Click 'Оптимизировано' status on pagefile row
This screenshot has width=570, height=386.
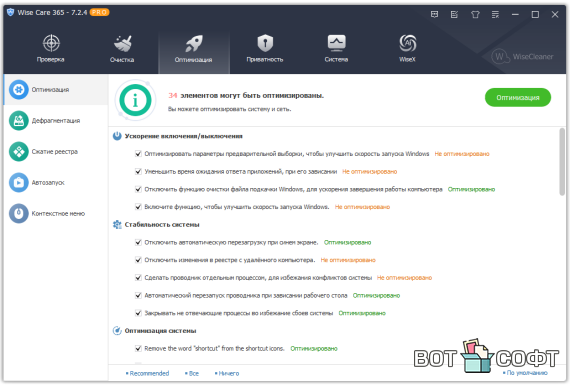[471, 189]
